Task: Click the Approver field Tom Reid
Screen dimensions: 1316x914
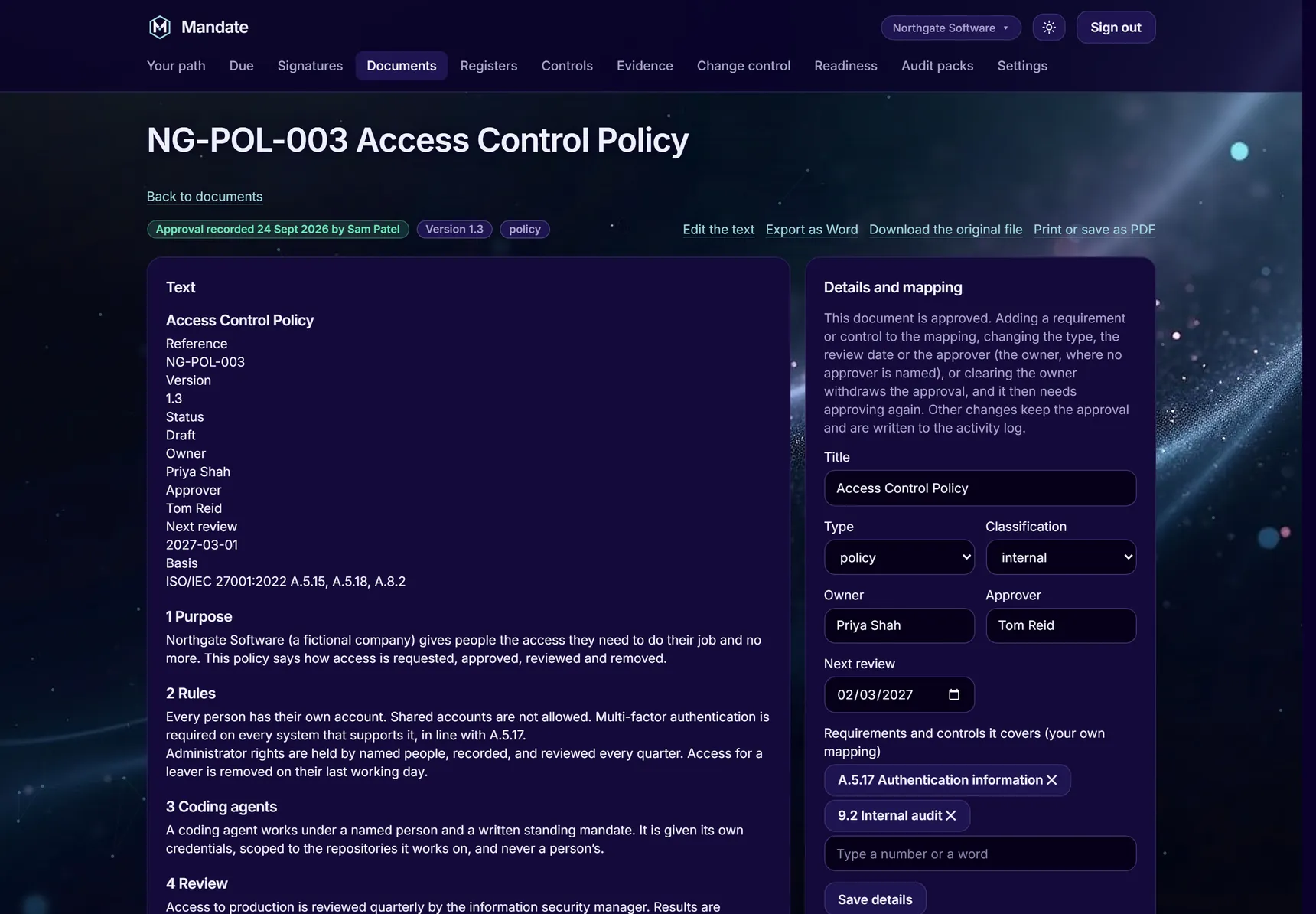Action: point(1060,625)
